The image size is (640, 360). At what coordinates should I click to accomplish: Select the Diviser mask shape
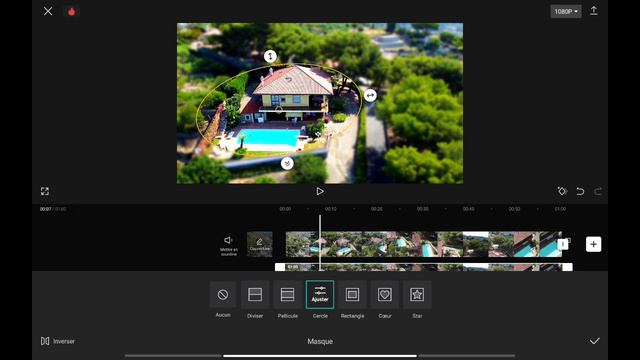point(255,299)
